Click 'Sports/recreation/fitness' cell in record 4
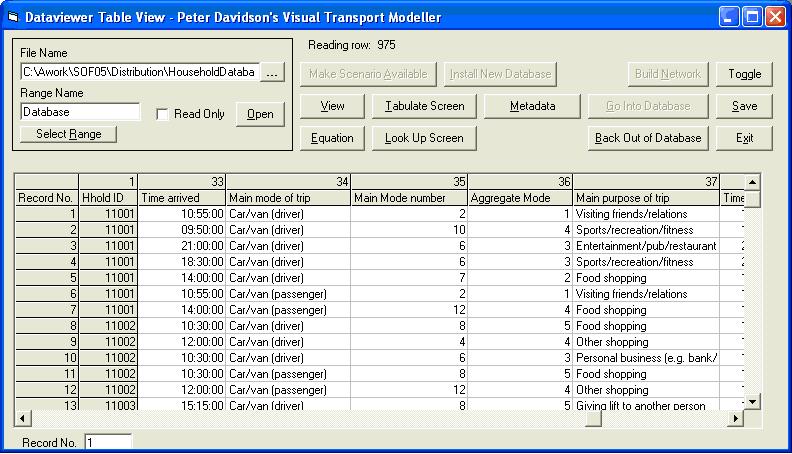Viewport: 792px width, 454px height. click(646, 262)
